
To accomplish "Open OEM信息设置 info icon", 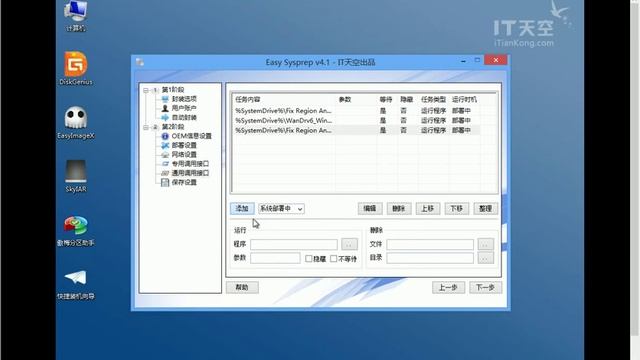I will pyautogui.click(x=165, y=136).
